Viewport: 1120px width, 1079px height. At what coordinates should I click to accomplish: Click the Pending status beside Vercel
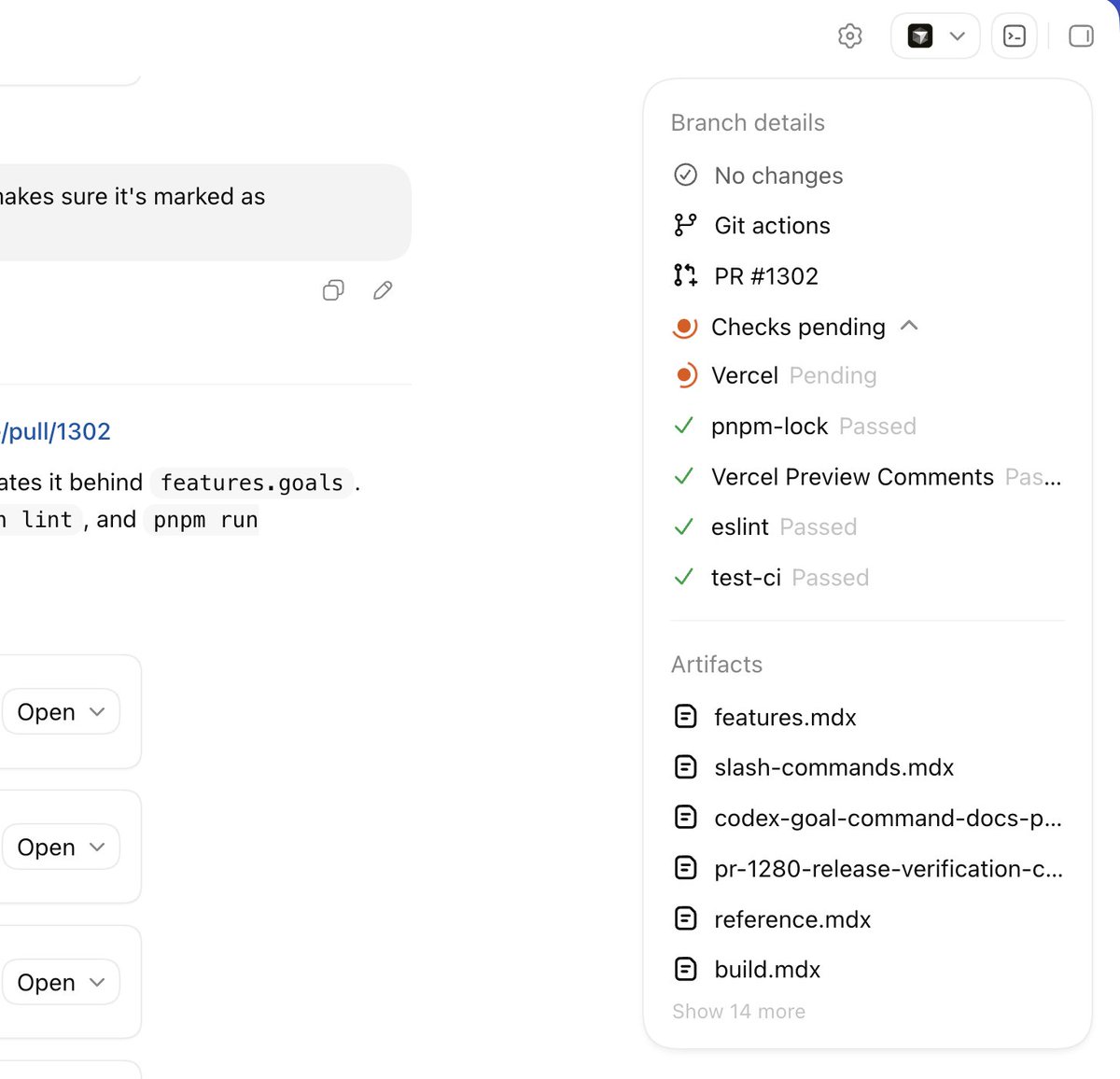point(833,375)
